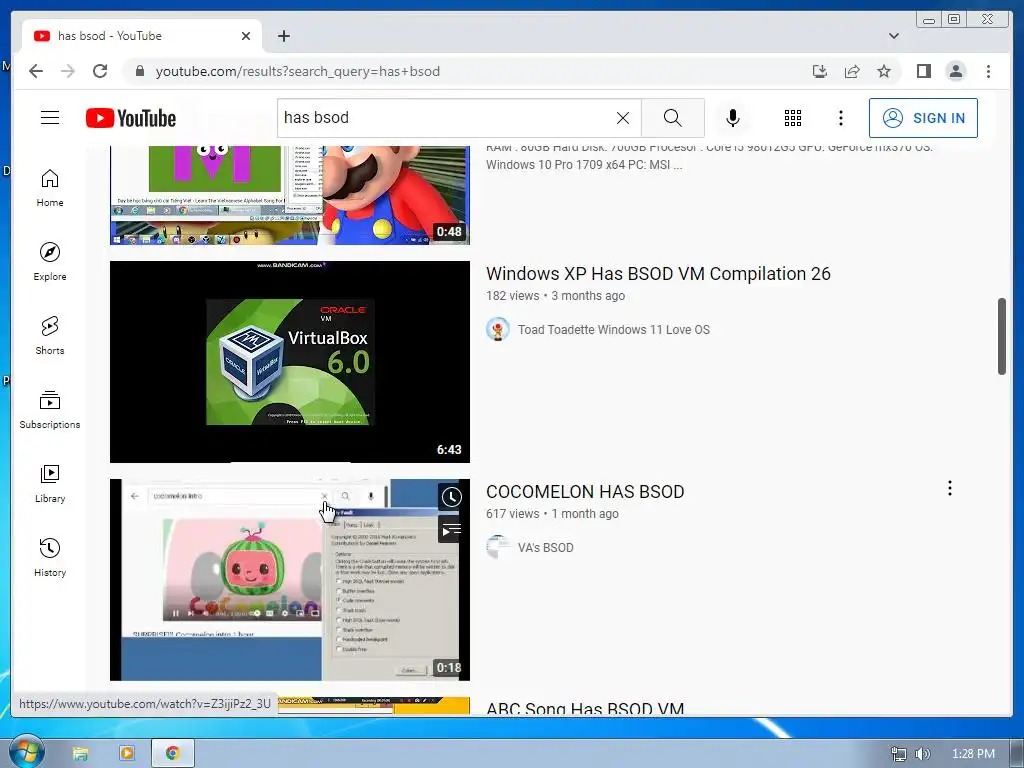Click the padlock site info icon
This screenshot has width=1024, height=768.
click(139, 71)
